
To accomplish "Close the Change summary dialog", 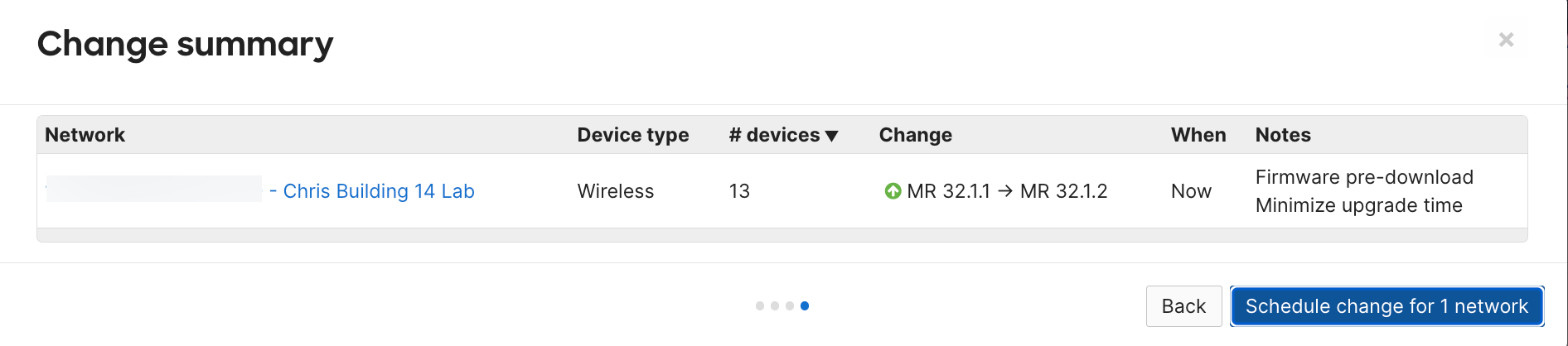I will pyautogui.click(x=1506, y=40).
